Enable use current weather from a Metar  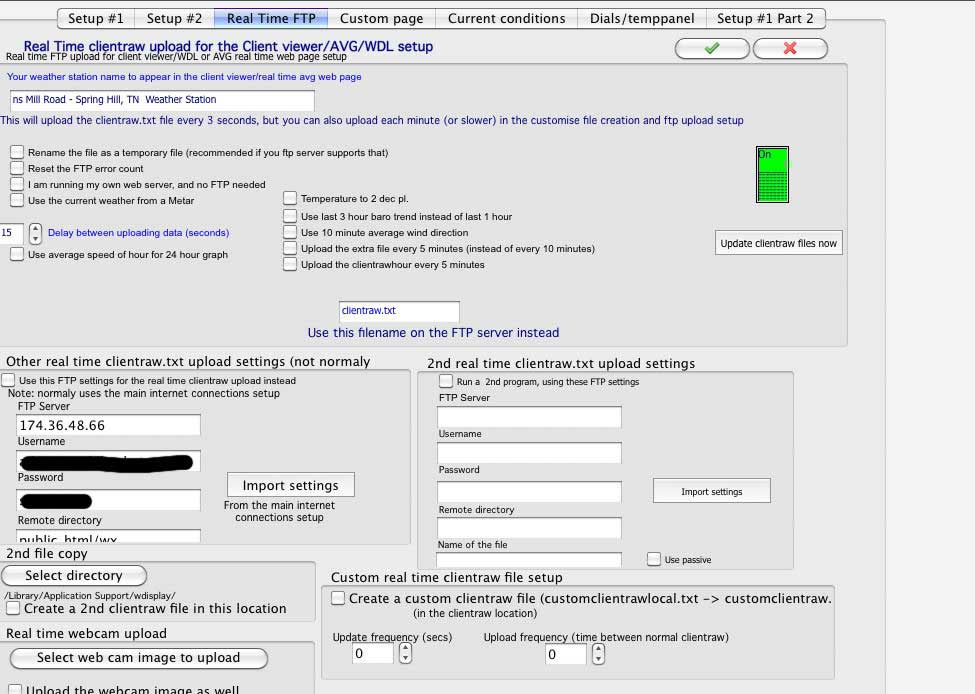tap(17, 200)
